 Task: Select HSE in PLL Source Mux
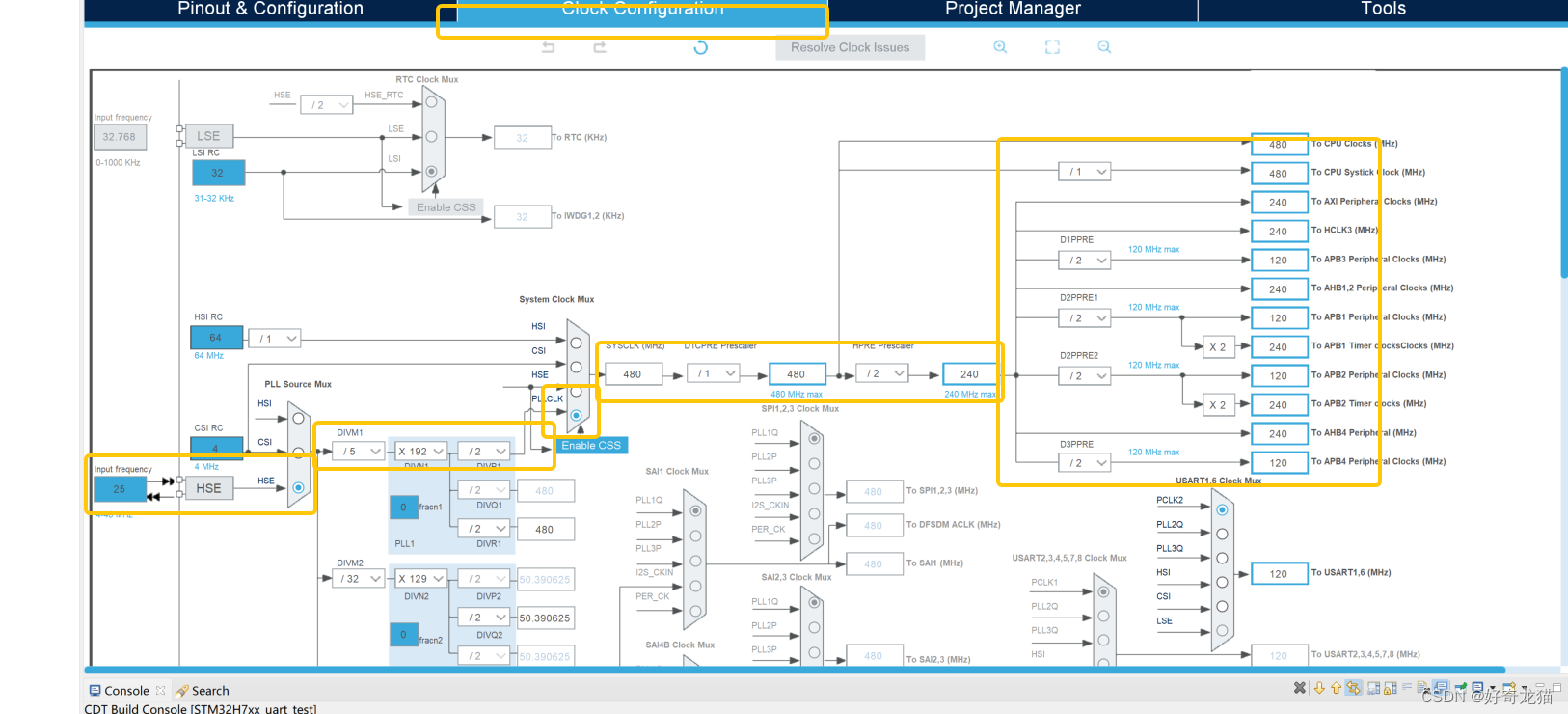[x=298, y=488]
